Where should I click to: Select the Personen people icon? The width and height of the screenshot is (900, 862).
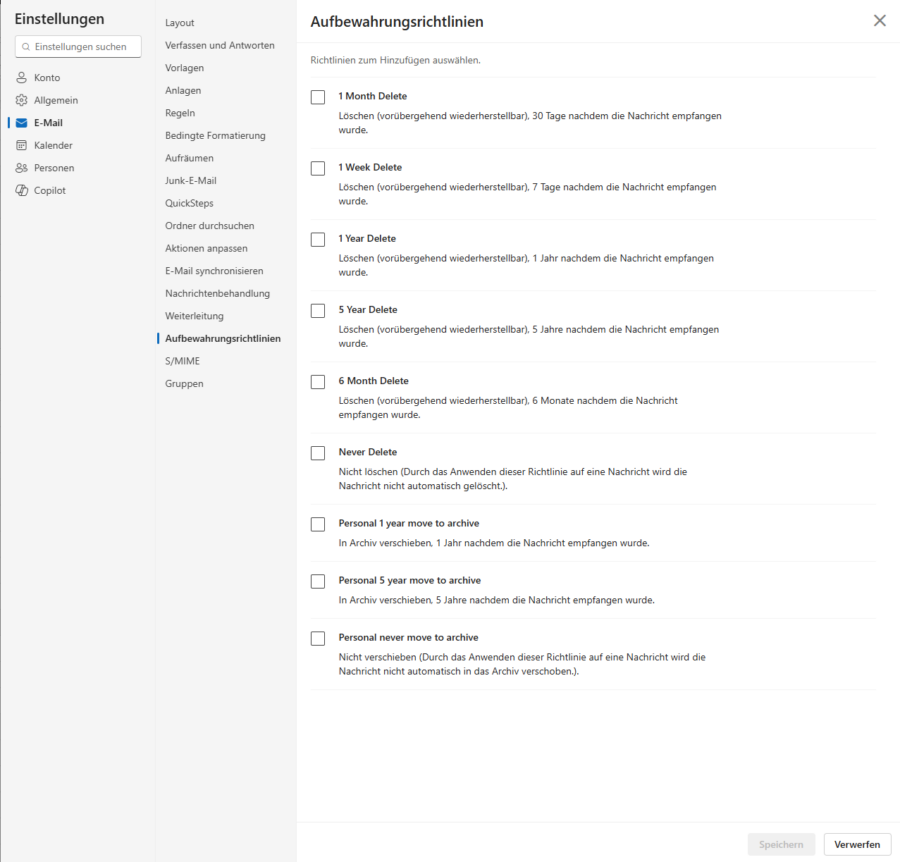20,167
